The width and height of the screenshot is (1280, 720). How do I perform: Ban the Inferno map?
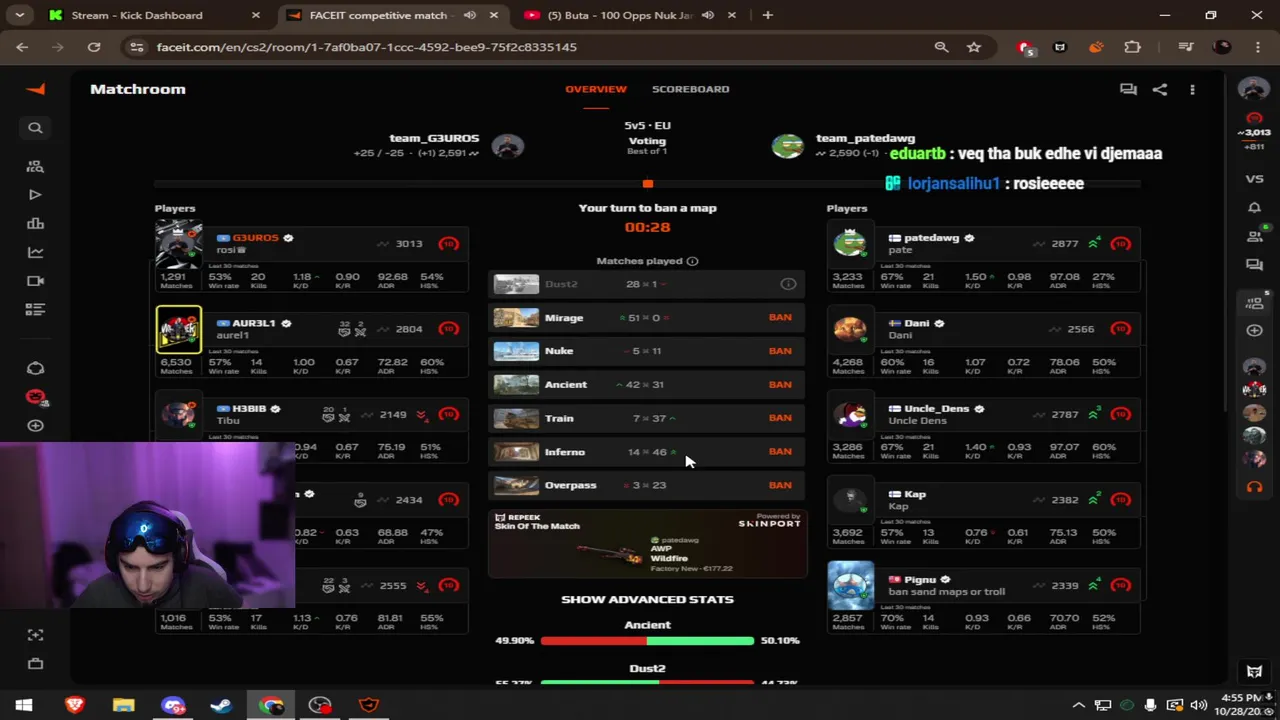coord(780,451)
